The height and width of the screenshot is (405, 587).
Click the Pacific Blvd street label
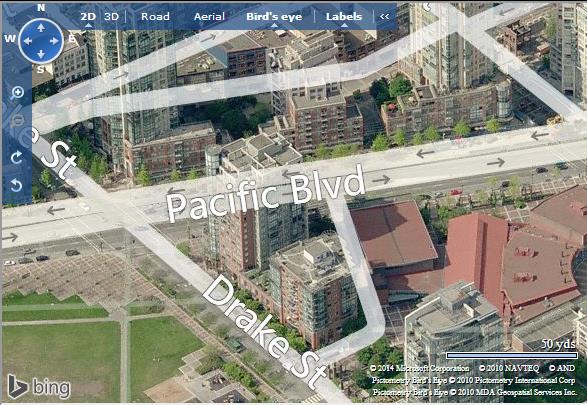pyautogui.click(x=265, y=194)
